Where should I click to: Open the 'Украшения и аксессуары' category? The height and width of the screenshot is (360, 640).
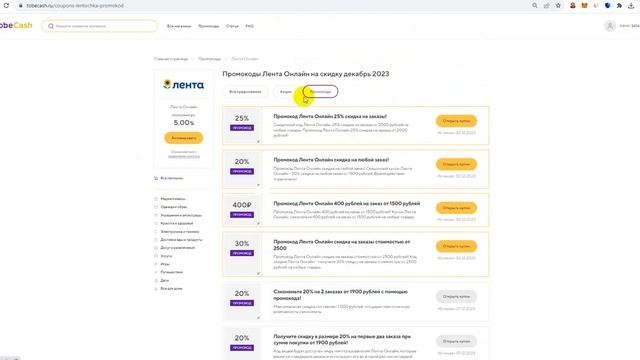click(x=181, y=215)
